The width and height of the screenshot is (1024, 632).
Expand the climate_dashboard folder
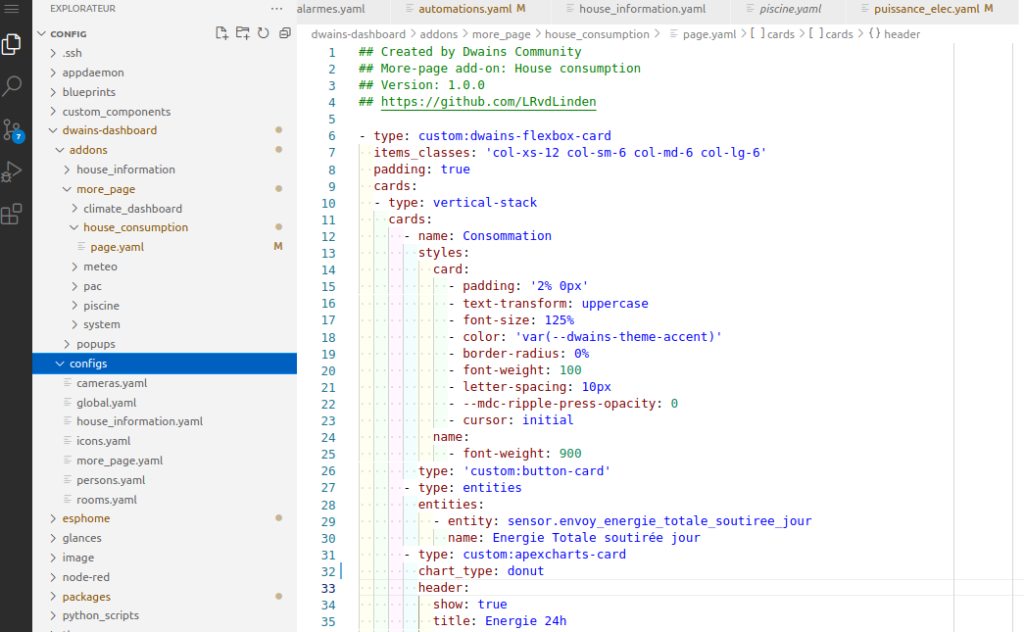point(165,209)
